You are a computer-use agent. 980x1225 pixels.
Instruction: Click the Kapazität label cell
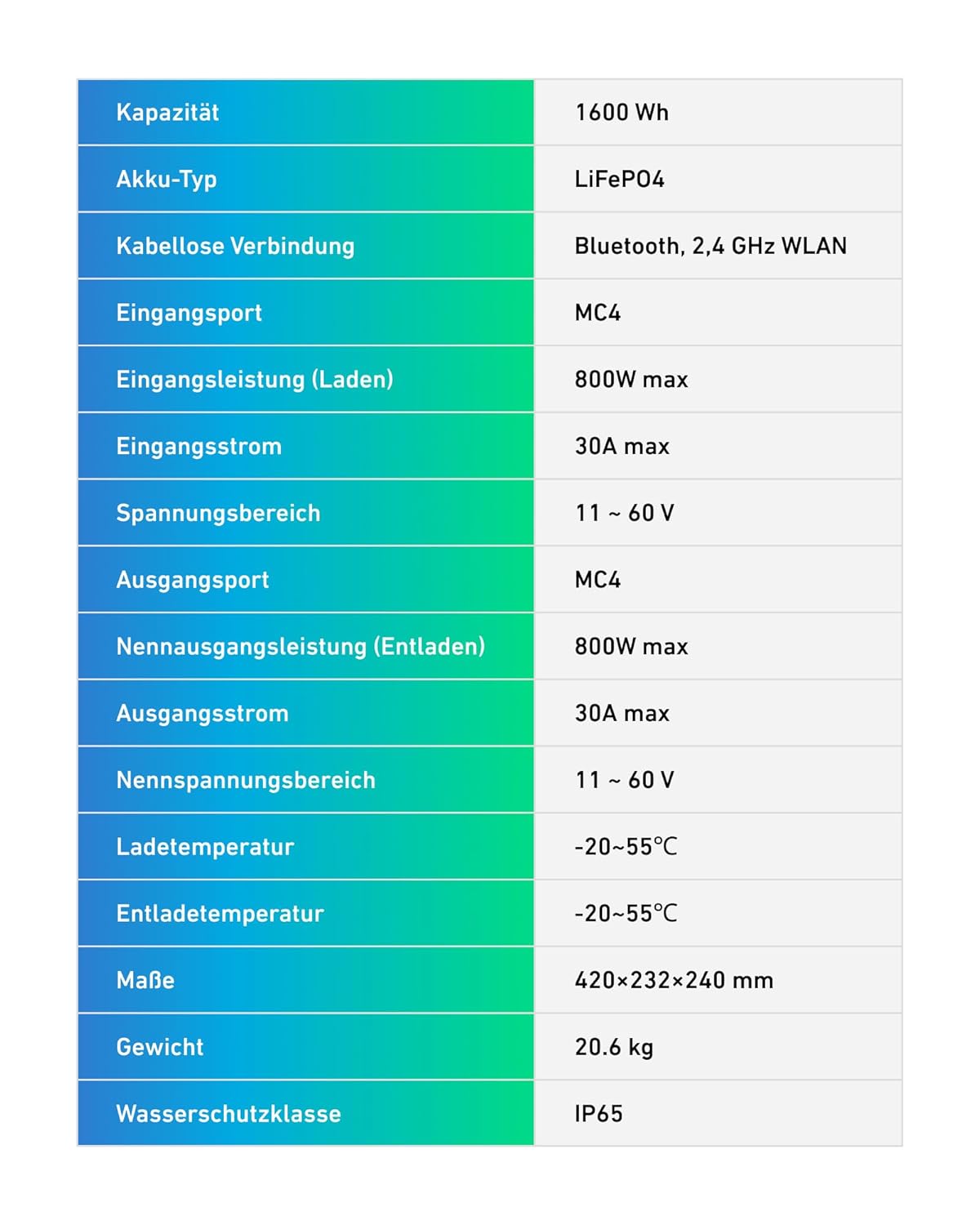click(x=305, y=112)
